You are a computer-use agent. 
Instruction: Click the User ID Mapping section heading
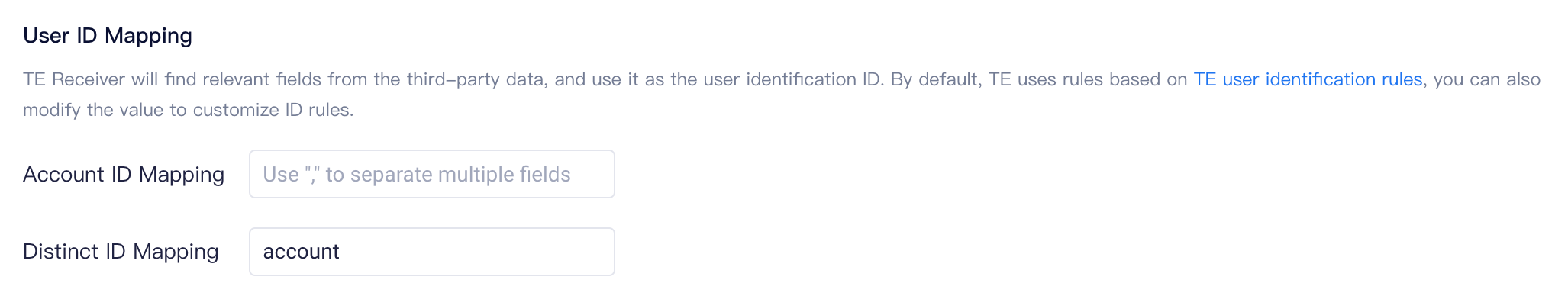[108, 36]
